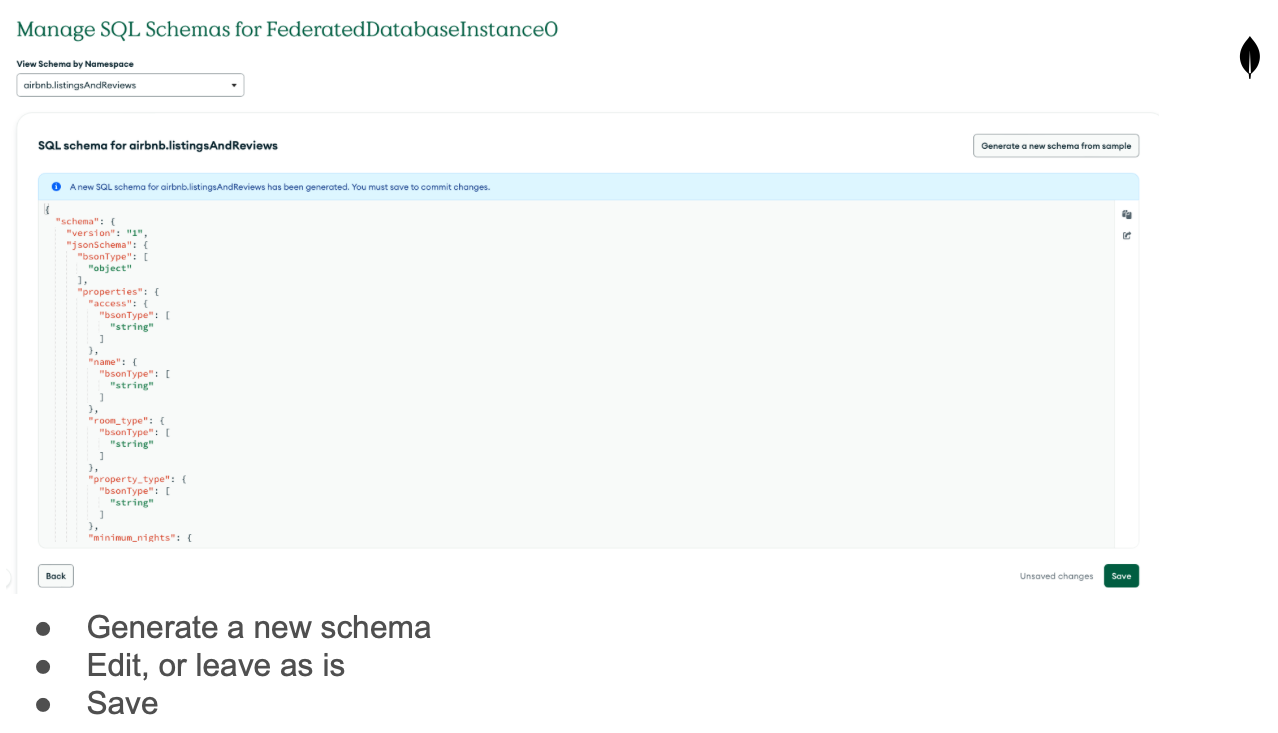Click Generate a new schema from sample
The width and height of the screenshot is (1278, 733).
point(1056,146)
